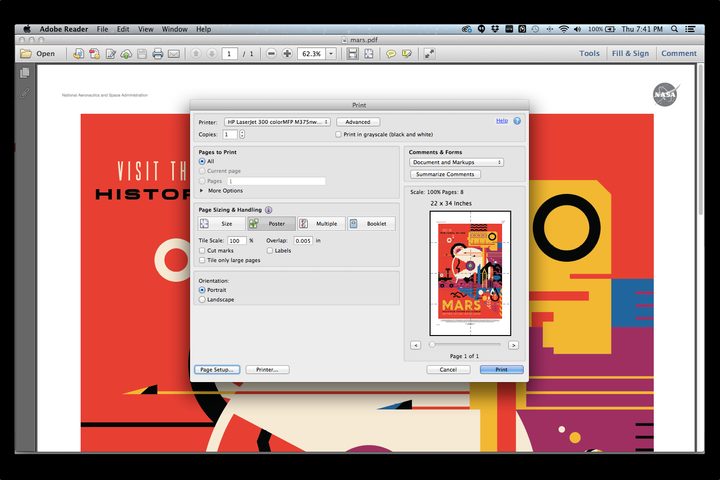Open the Dropbox menu bar icon
The image size is (720, 480).
495,29
